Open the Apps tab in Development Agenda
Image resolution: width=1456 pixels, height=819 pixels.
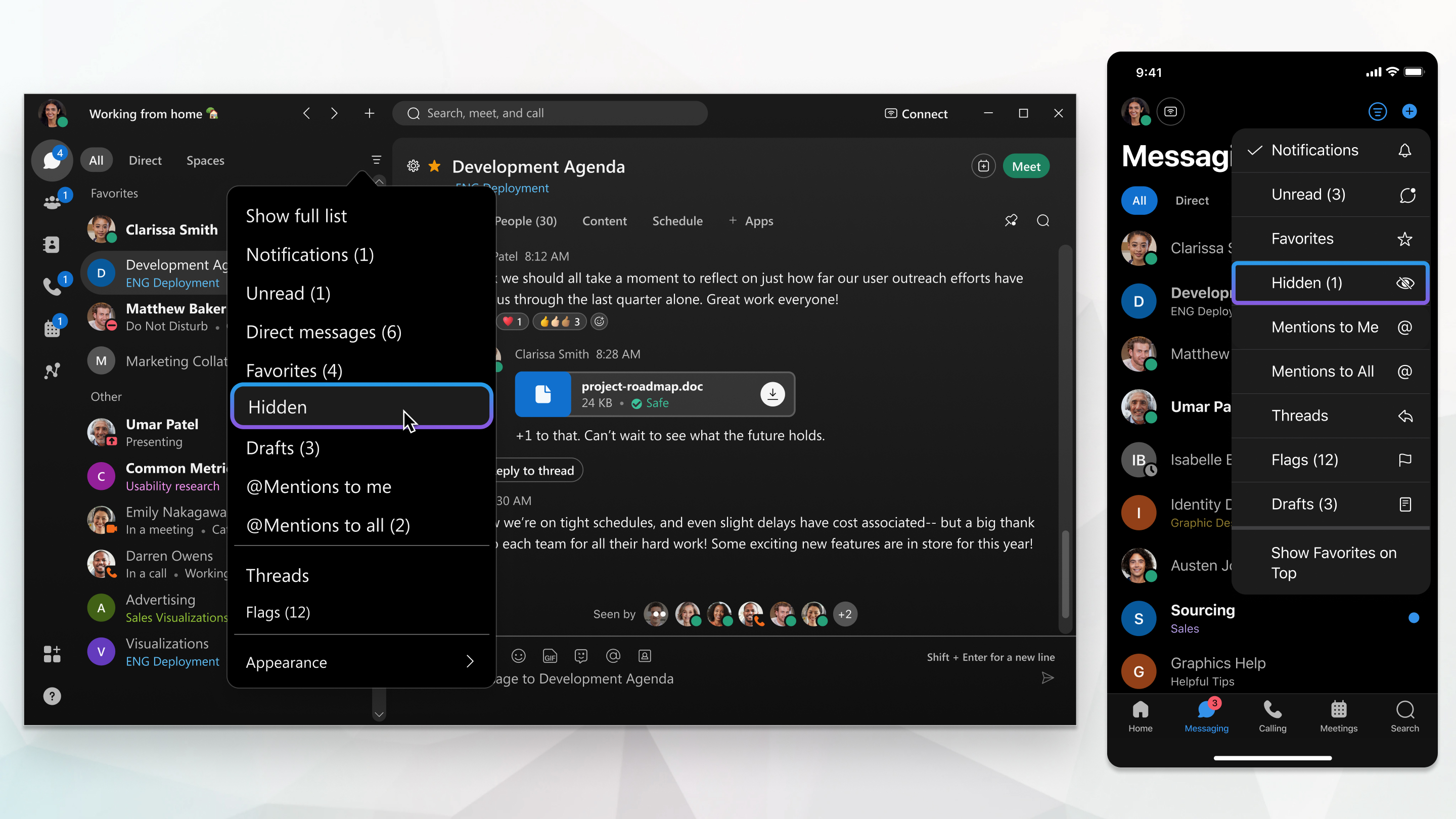(x=758, y=220)
